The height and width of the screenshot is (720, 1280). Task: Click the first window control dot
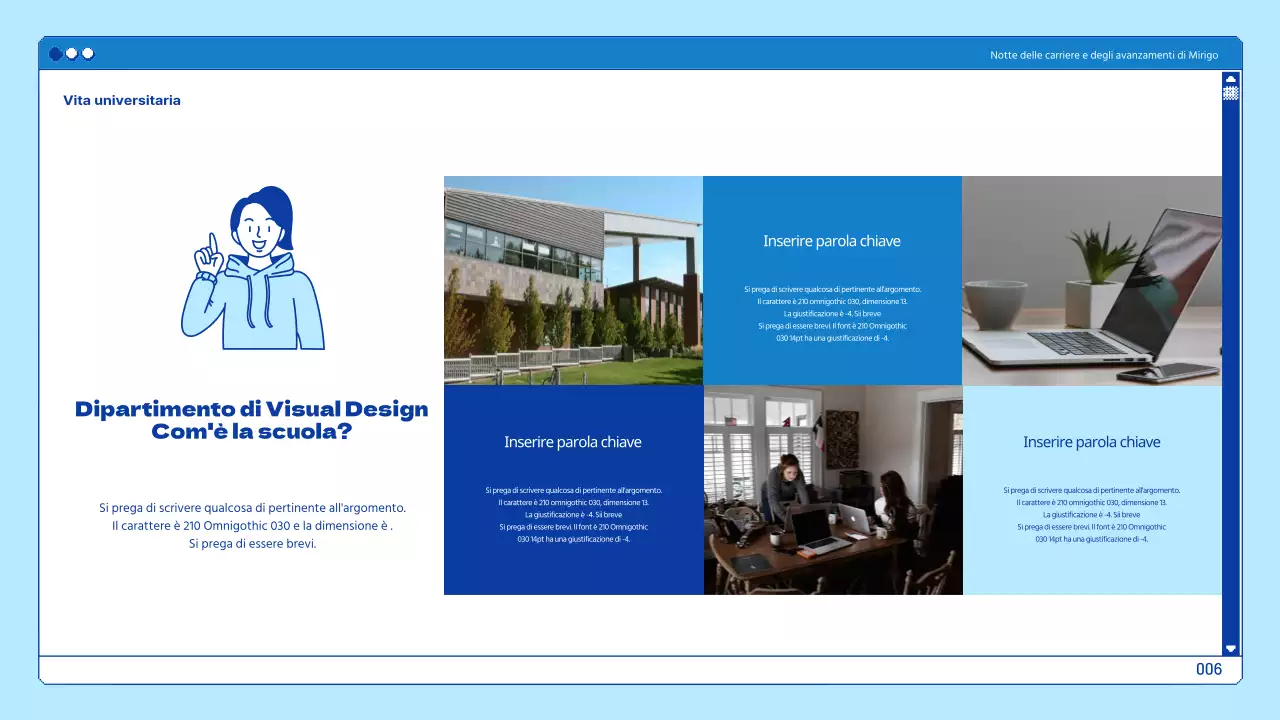pyautogui.click(x=55, y=54)
